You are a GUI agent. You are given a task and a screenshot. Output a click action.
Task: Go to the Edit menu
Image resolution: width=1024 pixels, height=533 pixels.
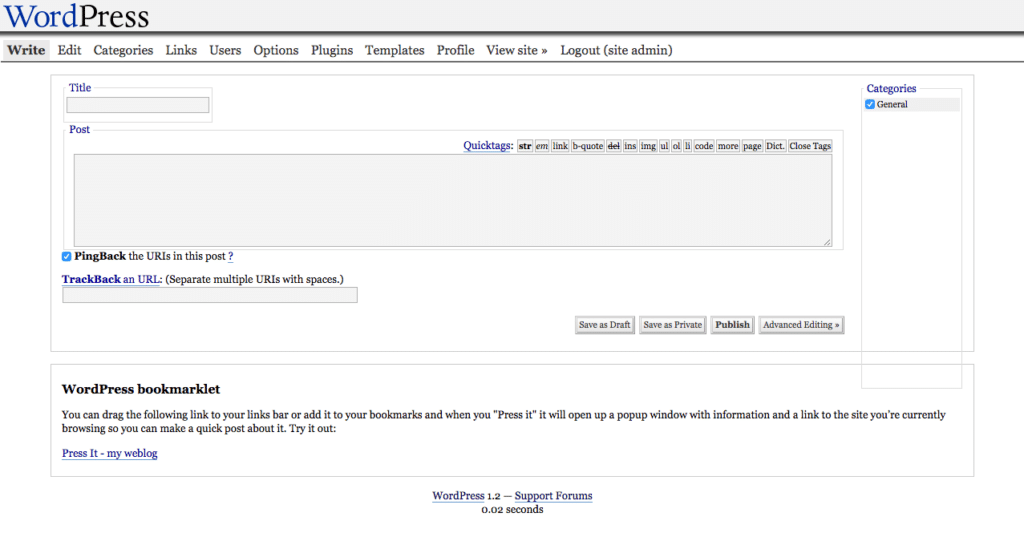click(x=69, y=50)
